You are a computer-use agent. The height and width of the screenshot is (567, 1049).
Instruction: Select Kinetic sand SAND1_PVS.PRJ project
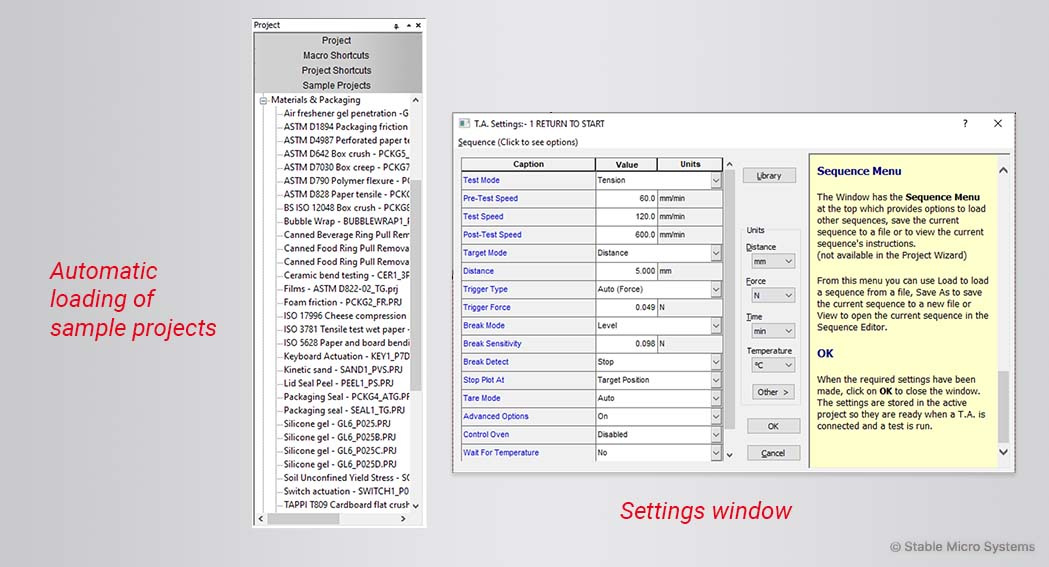pyautogui.click(x=343, y=370)
